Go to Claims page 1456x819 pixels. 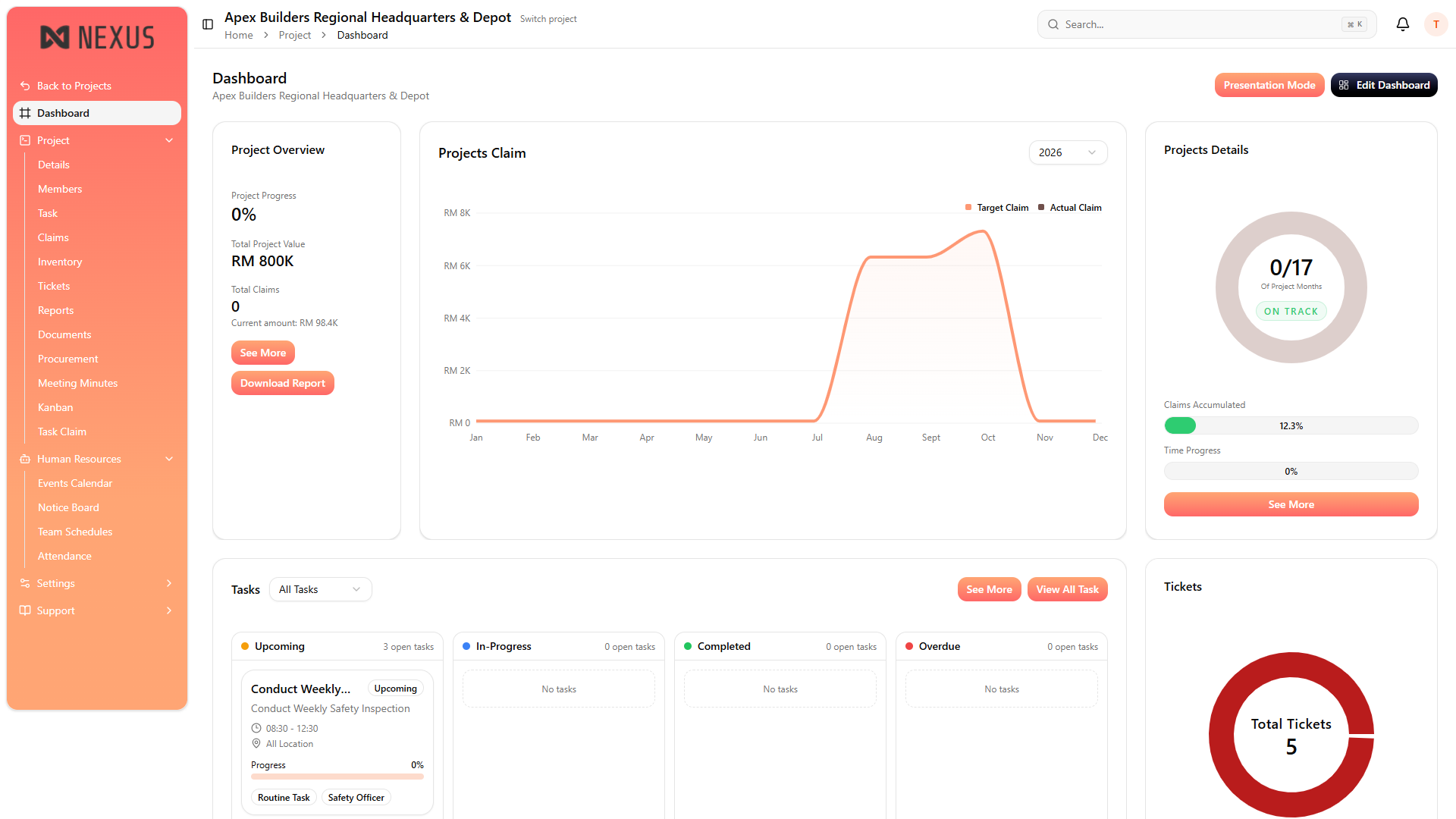point(53,237)
